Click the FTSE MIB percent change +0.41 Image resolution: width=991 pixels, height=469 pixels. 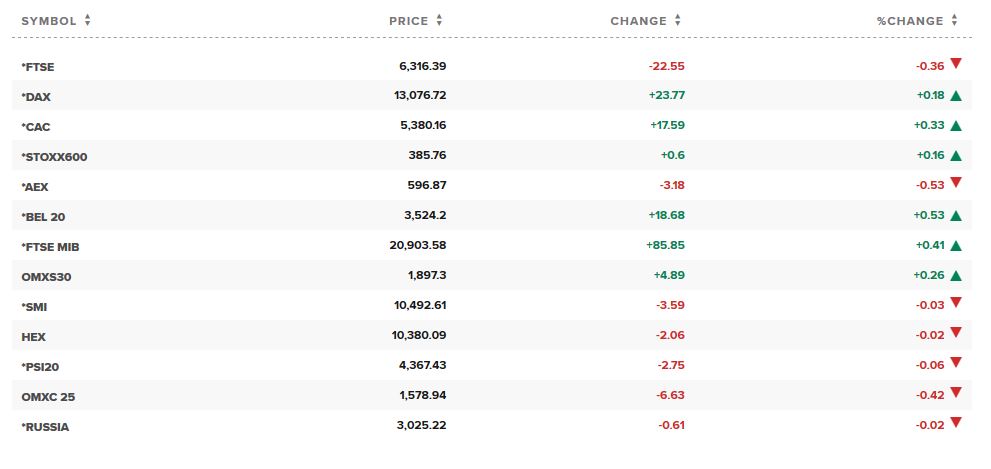click(930, 245)
